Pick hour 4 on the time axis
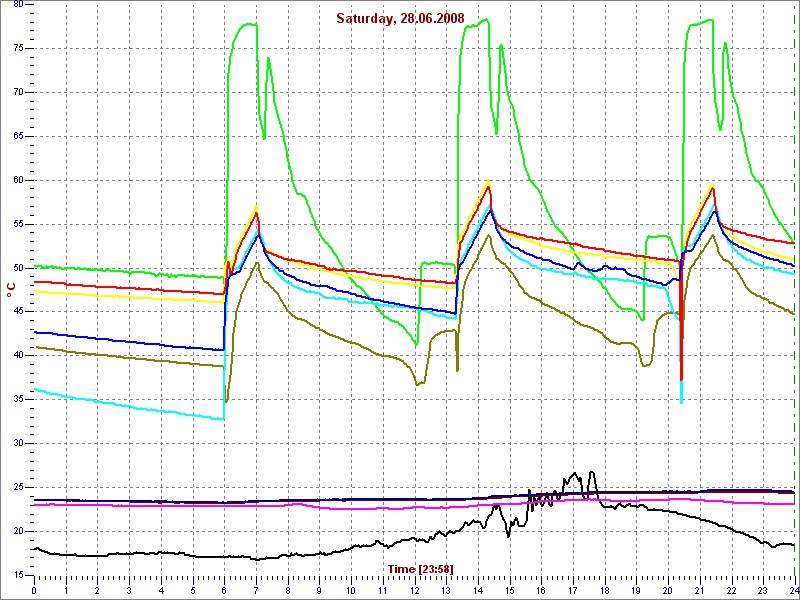The height and width of the screenshot is (600, 800). pos(161,590)
